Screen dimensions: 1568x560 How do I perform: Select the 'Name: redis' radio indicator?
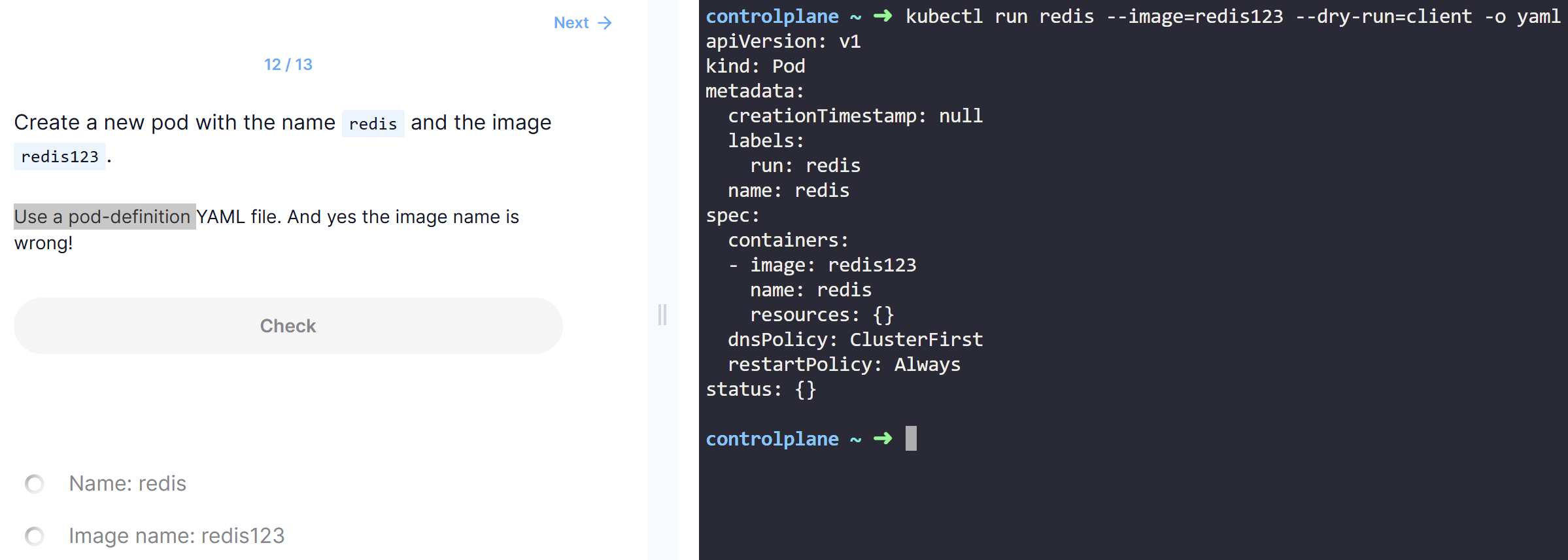point(34,484)
